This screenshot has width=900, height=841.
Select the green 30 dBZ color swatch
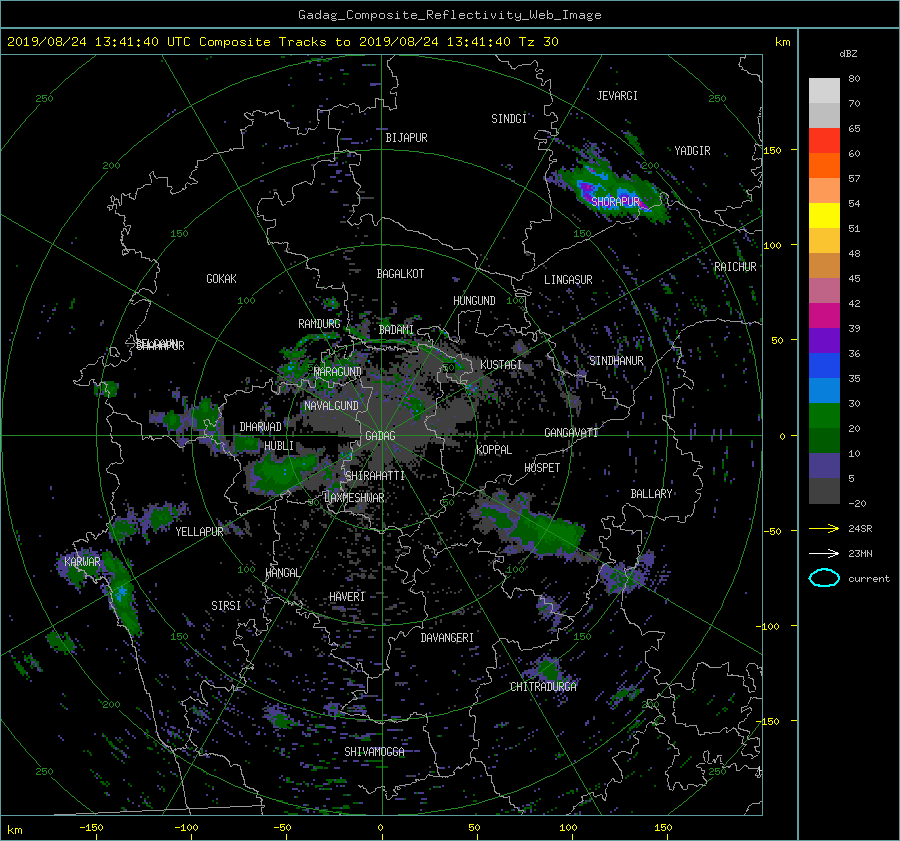824,415
